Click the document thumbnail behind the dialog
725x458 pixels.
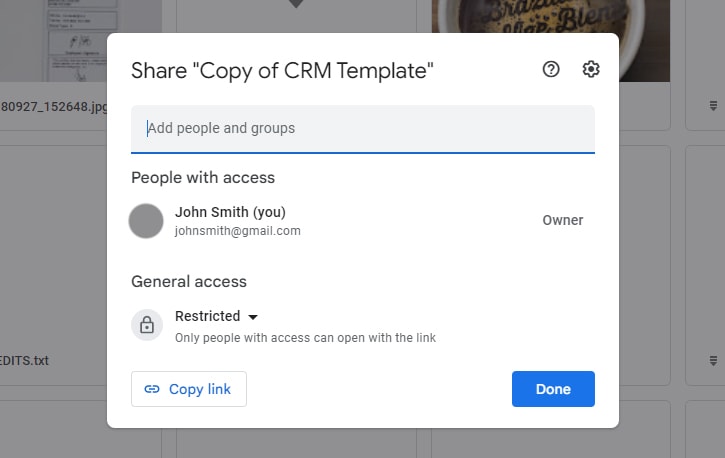81,41
